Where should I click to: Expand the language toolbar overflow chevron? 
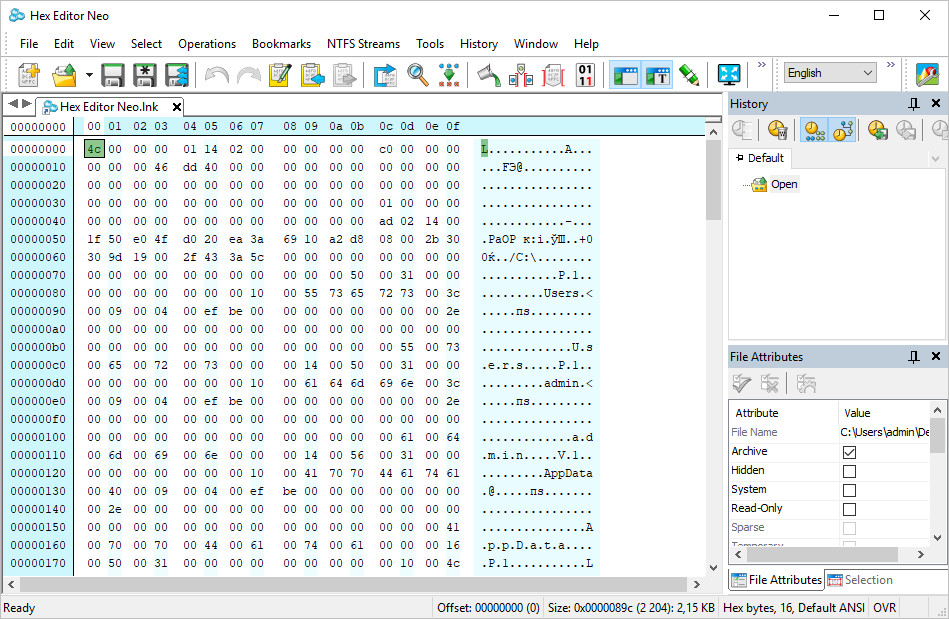pyautogui.click(x=891, y=65)
